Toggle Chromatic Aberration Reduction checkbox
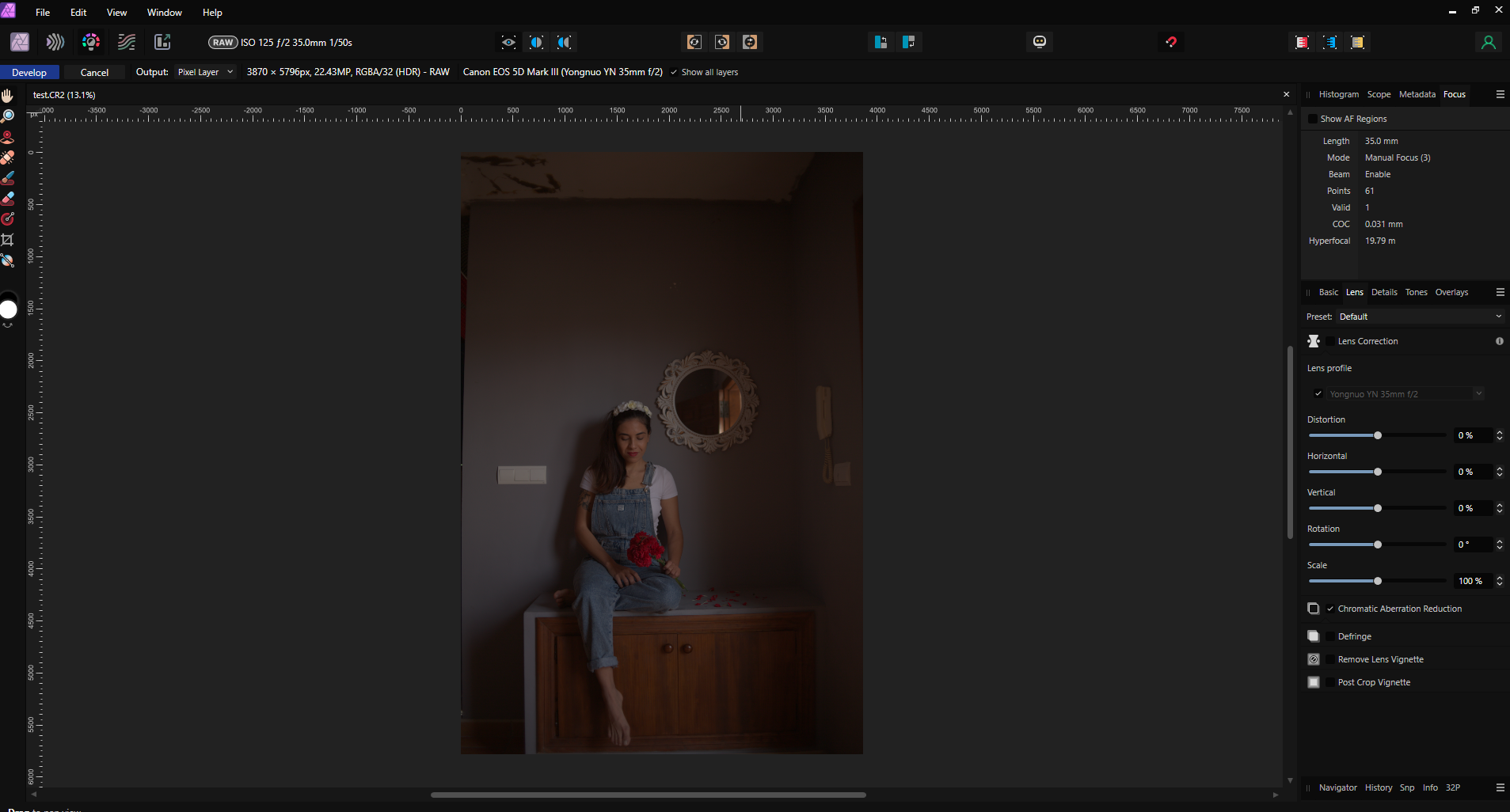 1330,609
